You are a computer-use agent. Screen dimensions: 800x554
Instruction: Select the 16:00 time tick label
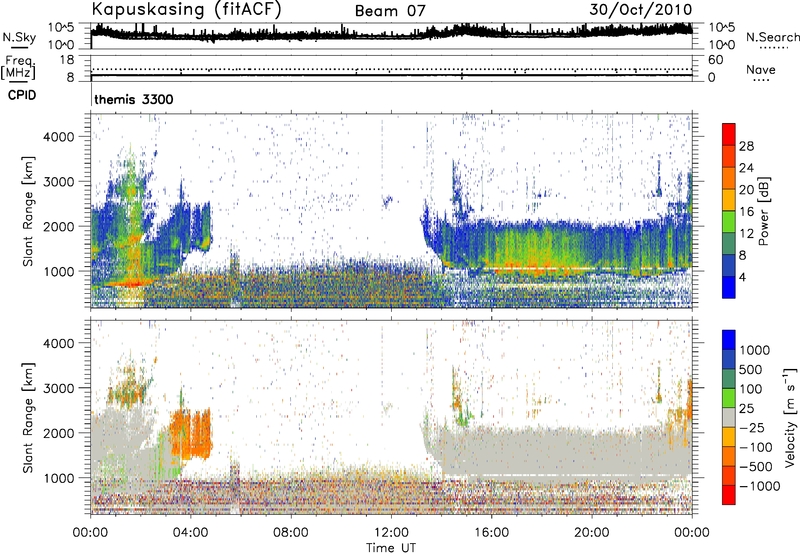pos(491,533)
